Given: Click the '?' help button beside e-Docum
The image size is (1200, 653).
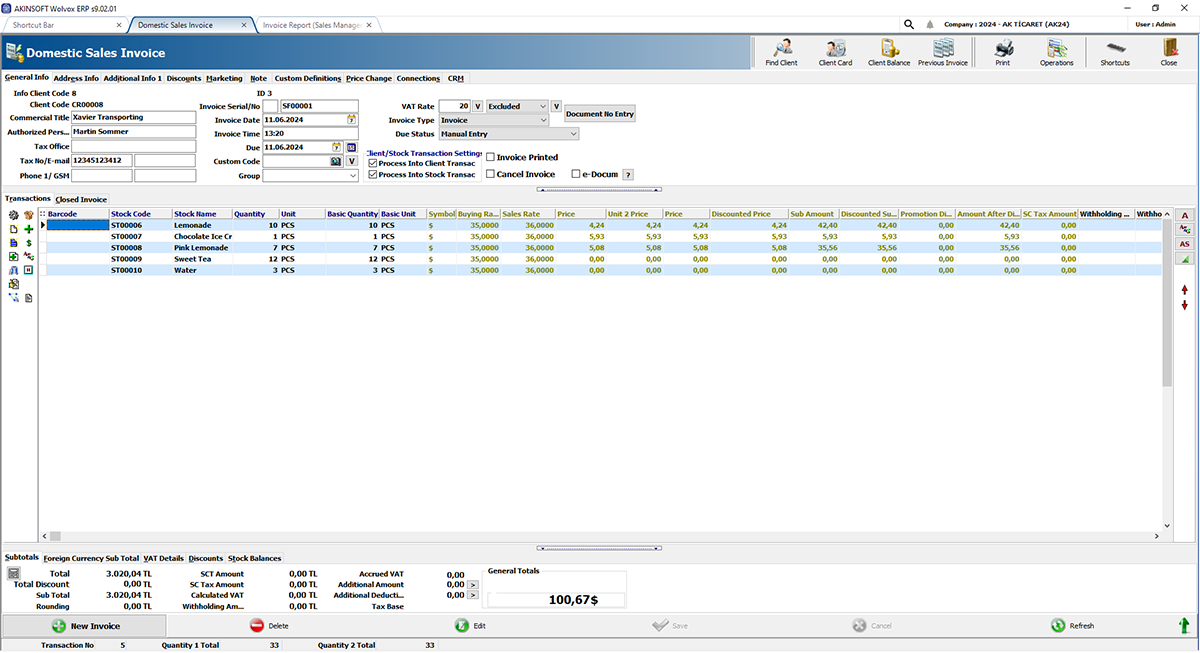Looking at the screenshot, I should tap(628, 175).
